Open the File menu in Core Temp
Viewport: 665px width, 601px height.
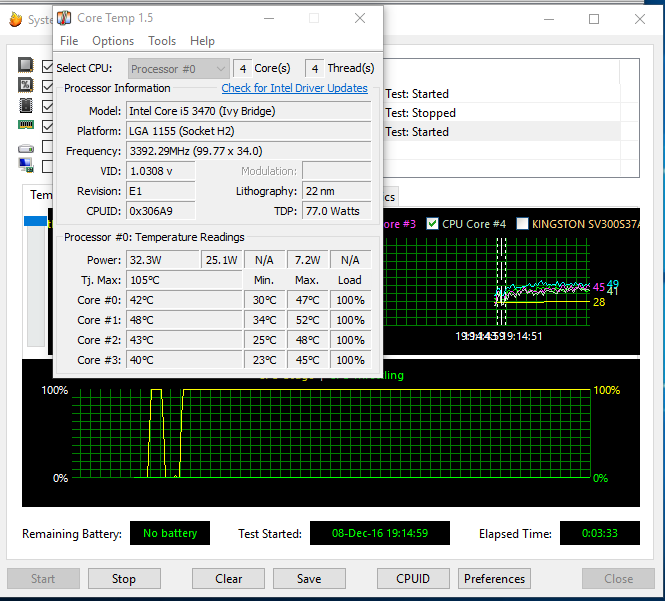click(x=69, y=41)
